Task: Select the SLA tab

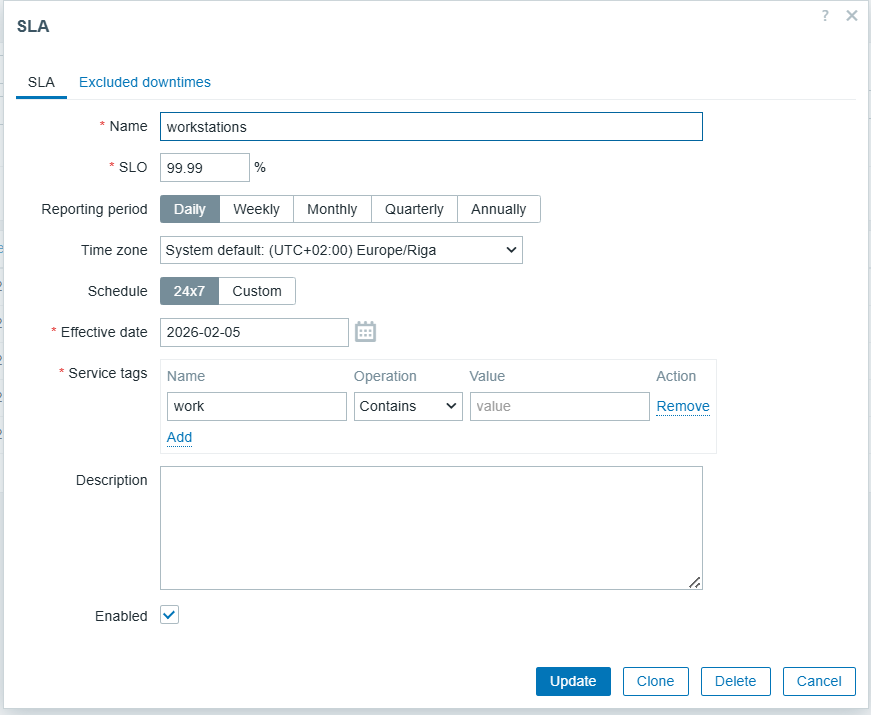Action: click(41, 82)
